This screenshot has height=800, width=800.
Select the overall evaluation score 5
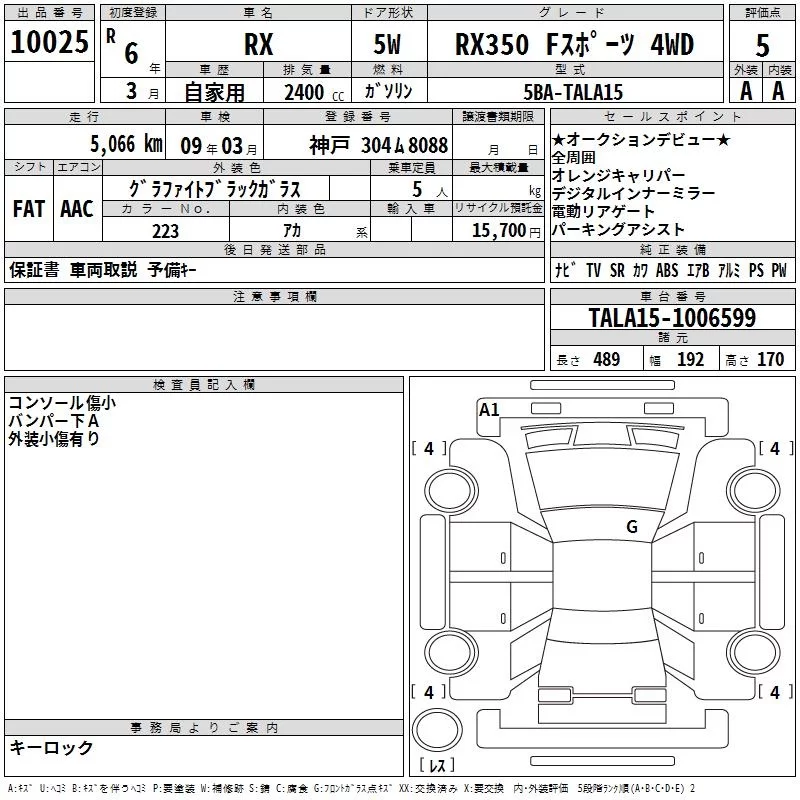click(762, 46)
